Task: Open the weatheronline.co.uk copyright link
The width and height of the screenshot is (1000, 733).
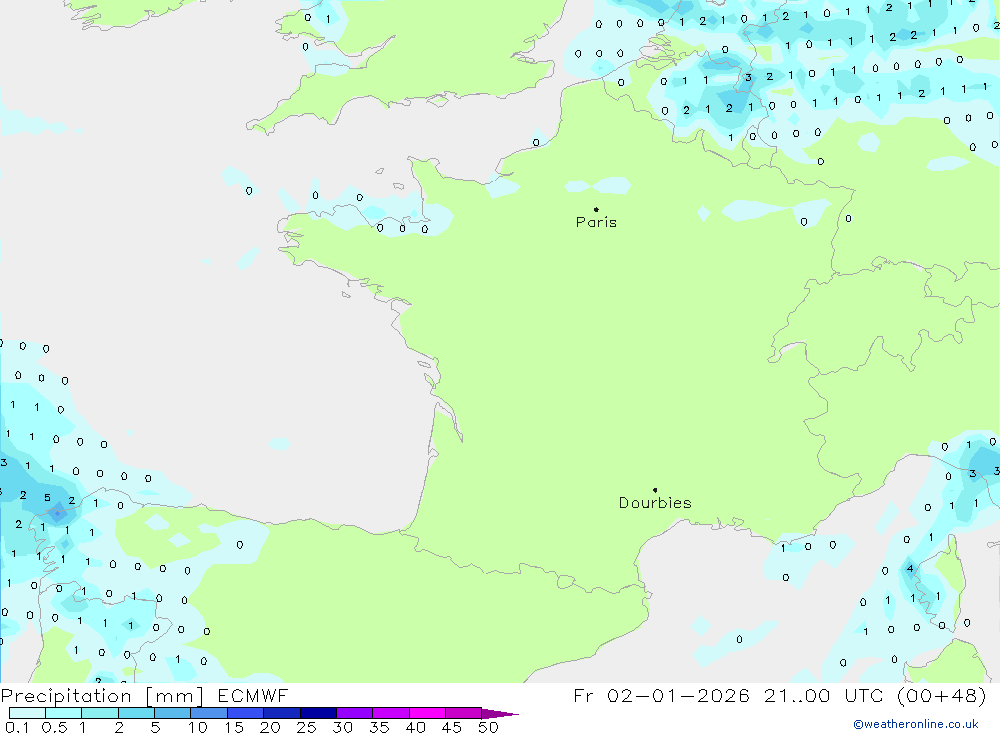Action: coord(916,724)
